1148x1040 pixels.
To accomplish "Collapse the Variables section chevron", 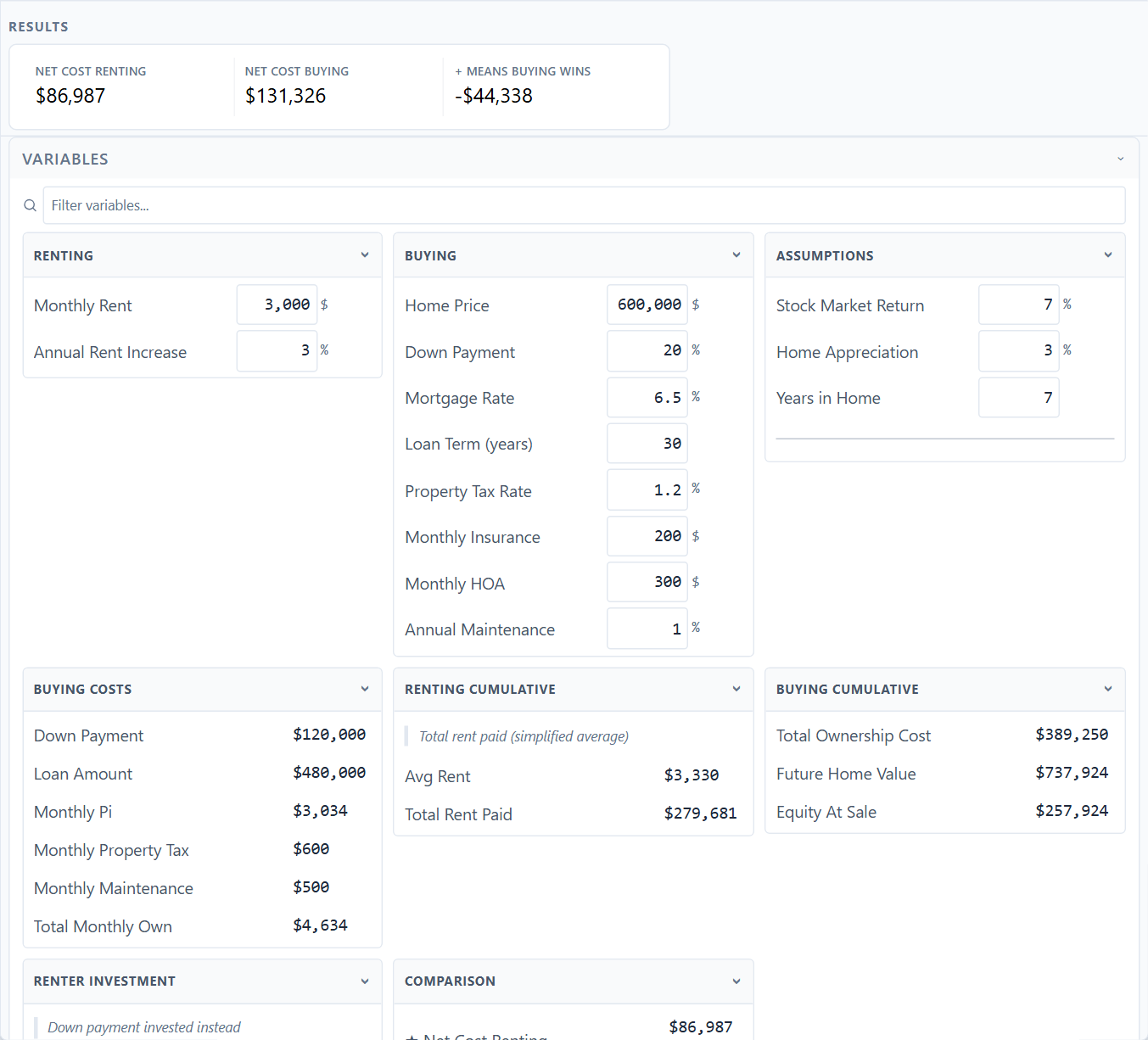I will [x=1120, y=159].
